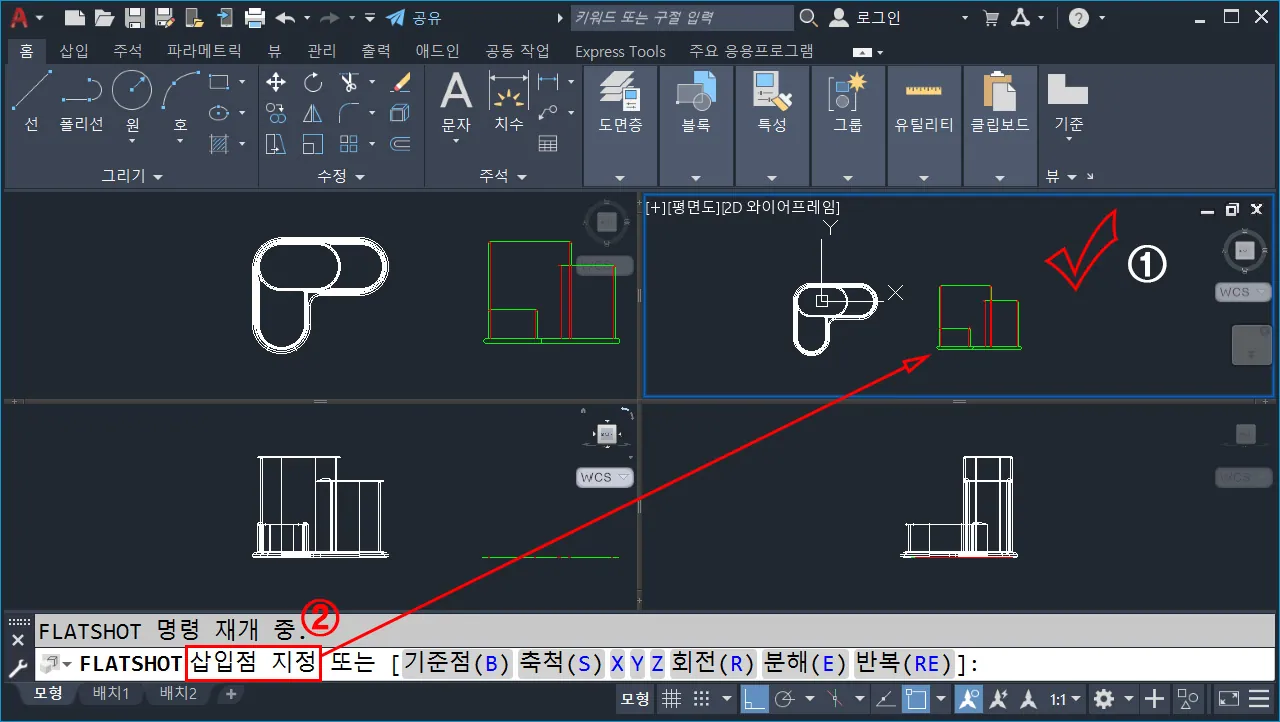The image size is (1280, 722).
Task: Click the Explode tool icon
Action: (400, 113)
